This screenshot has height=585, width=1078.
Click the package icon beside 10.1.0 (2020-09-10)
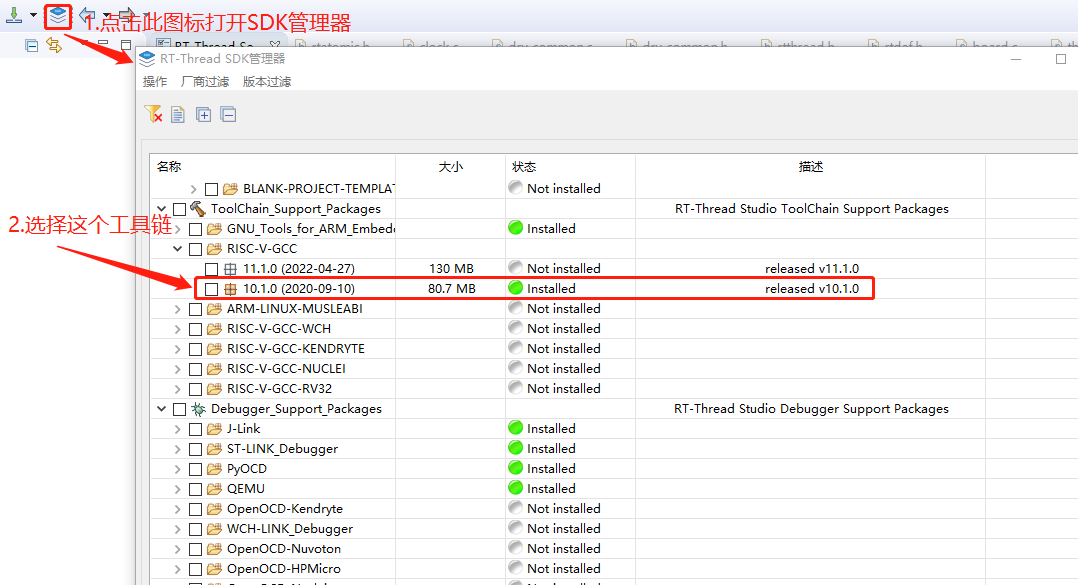point(230,289)
